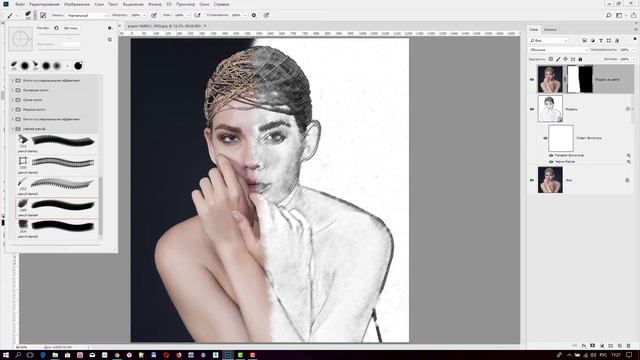The image size is (640, 360).
Task: Lock all padlock icon in Layers panel
Action: pos(580,59)
